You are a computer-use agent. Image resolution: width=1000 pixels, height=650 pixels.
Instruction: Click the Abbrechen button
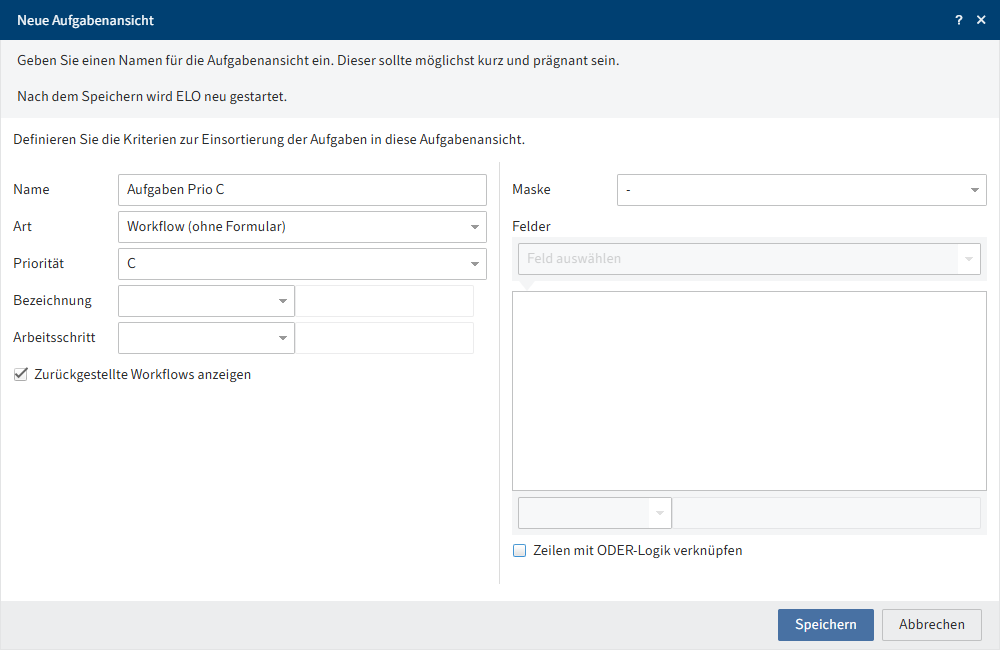point(932,624)
